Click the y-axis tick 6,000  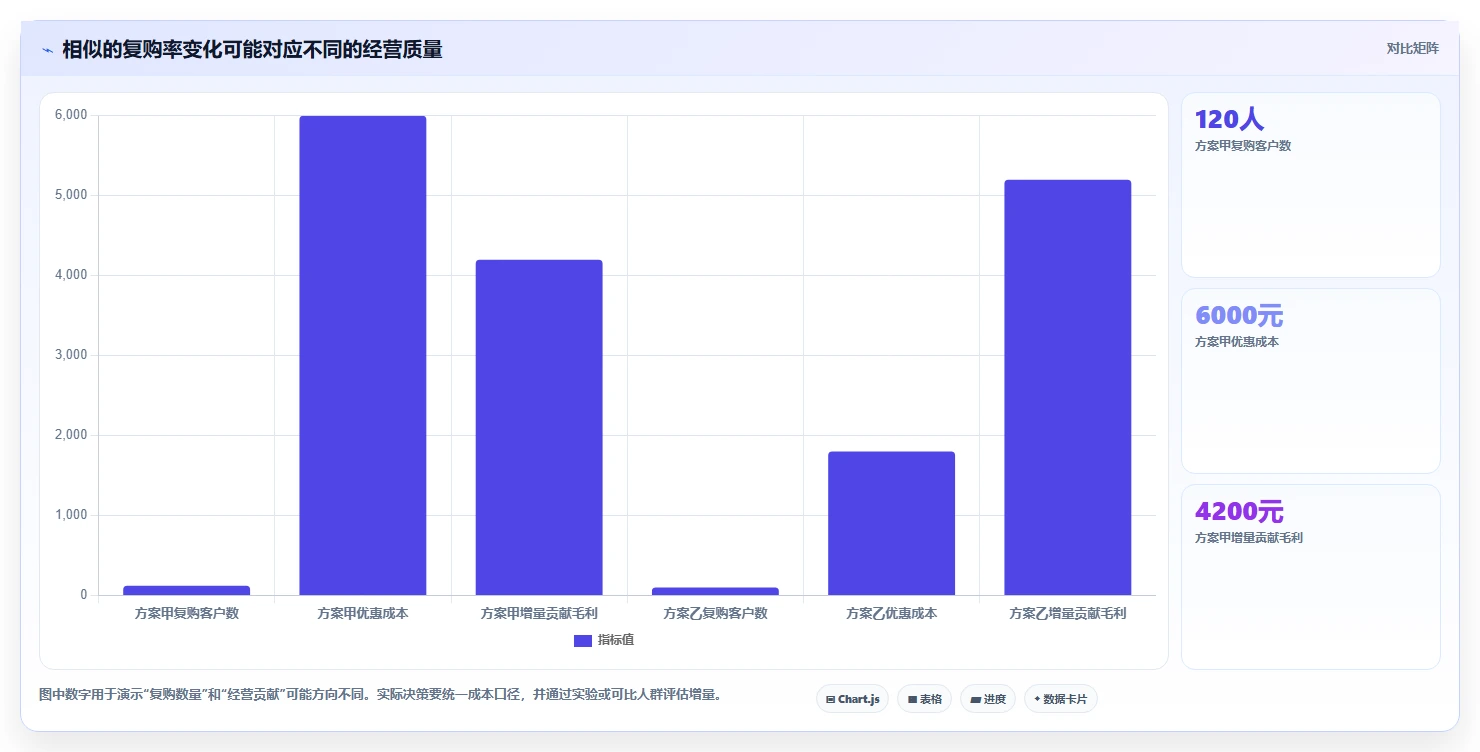point(71,115)
